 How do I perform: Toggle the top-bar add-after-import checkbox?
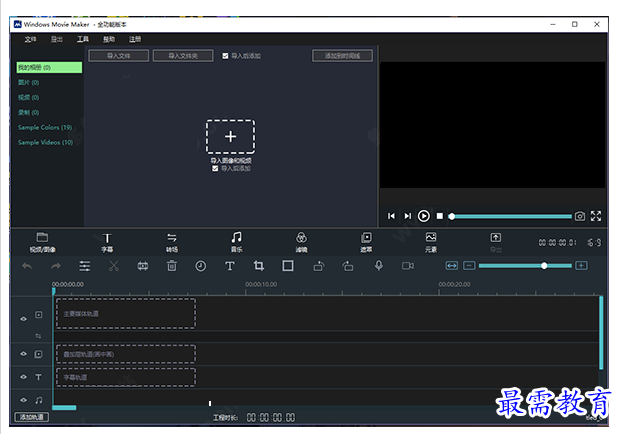pos(225,56)
